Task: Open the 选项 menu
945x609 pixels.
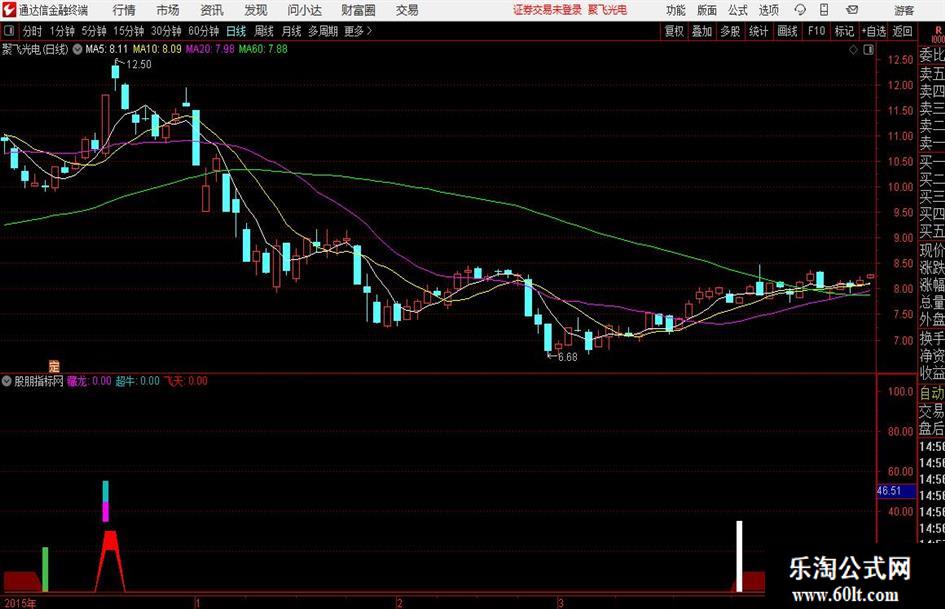Action: click(x=768, y=10)
